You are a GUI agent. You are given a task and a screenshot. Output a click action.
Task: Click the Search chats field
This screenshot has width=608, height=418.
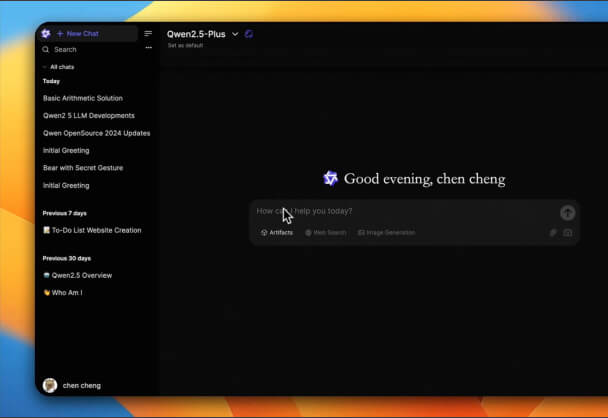pos(65,50)
